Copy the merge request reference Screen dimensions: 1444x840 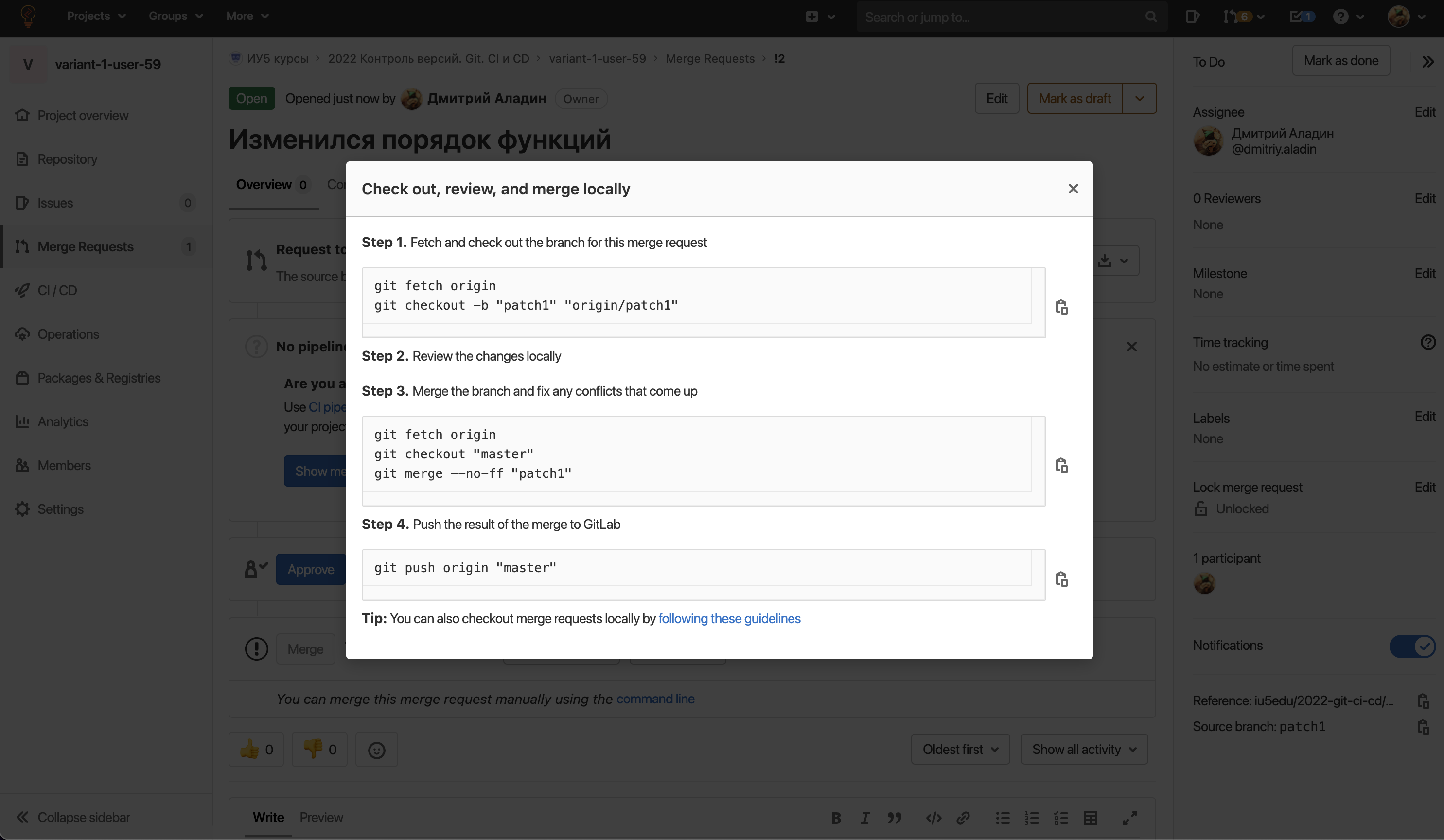coord(1423,701)
